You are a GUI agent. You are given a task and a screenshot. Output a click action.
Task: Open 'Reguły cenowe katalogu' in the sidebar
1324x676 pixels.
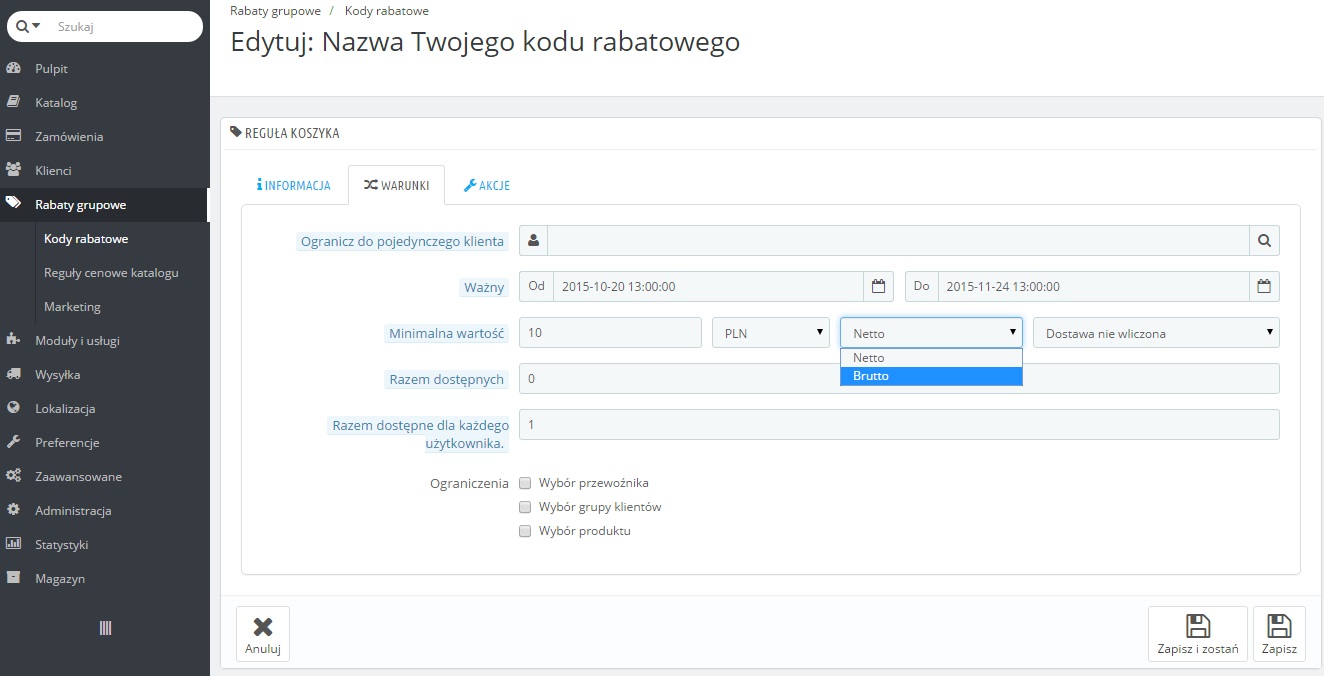111,273
